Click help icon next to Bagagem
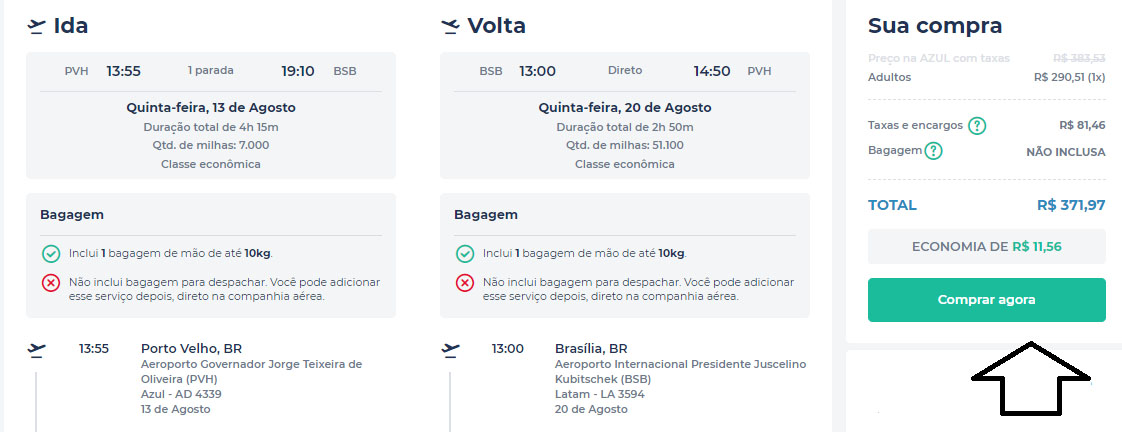Screen dimensions: 1122x432 point(933,152)
